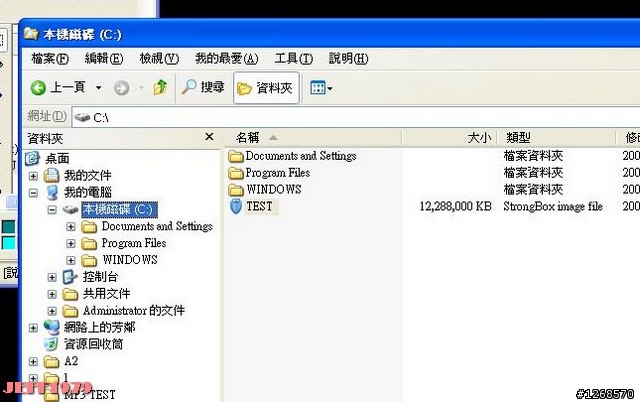Open the views dropdown button
Image resolution: width=640 pixels, height=402 pixels.
tap(321, 88)
